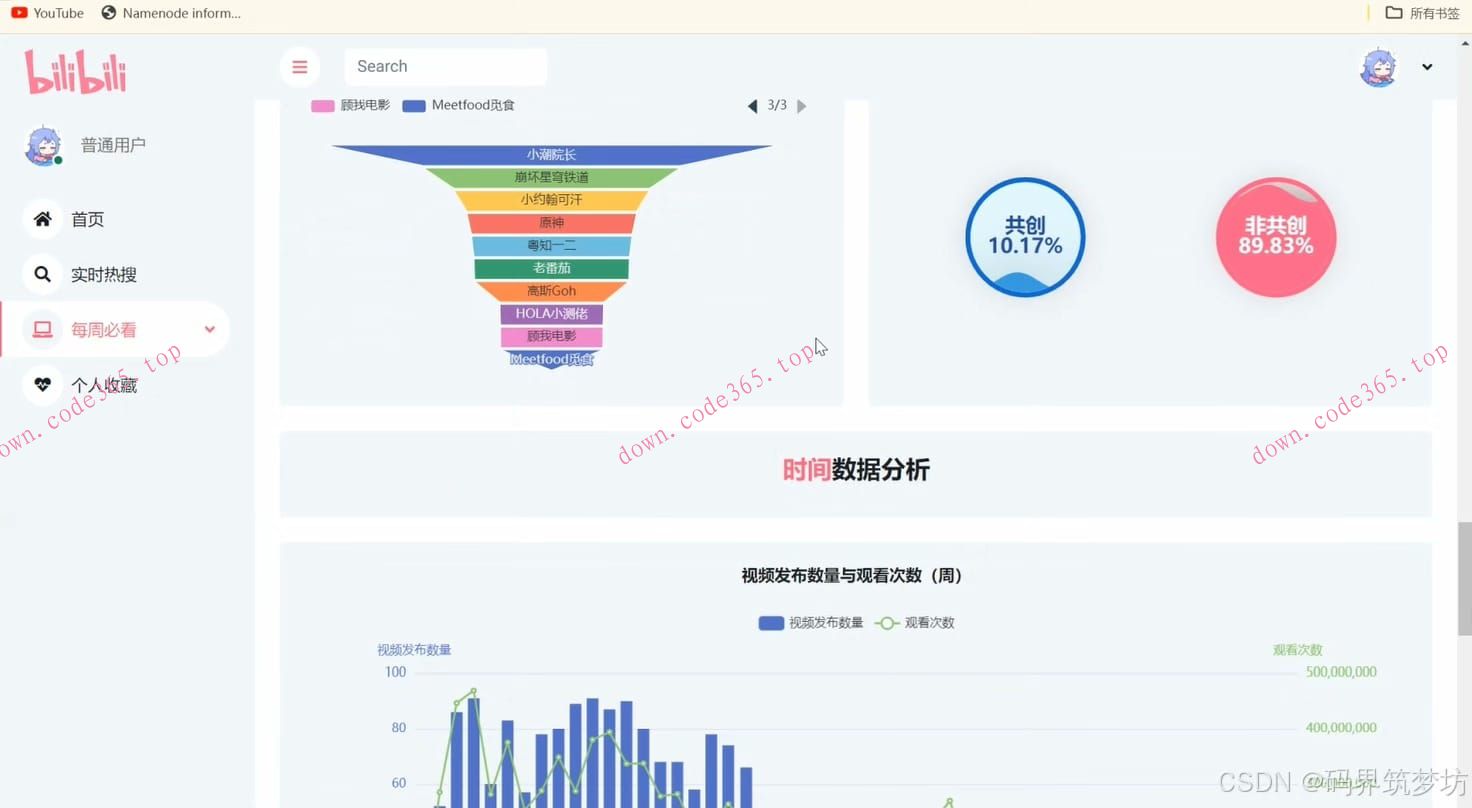
Task: Open the hamburger menu
Action: click(x=300, y=66)
